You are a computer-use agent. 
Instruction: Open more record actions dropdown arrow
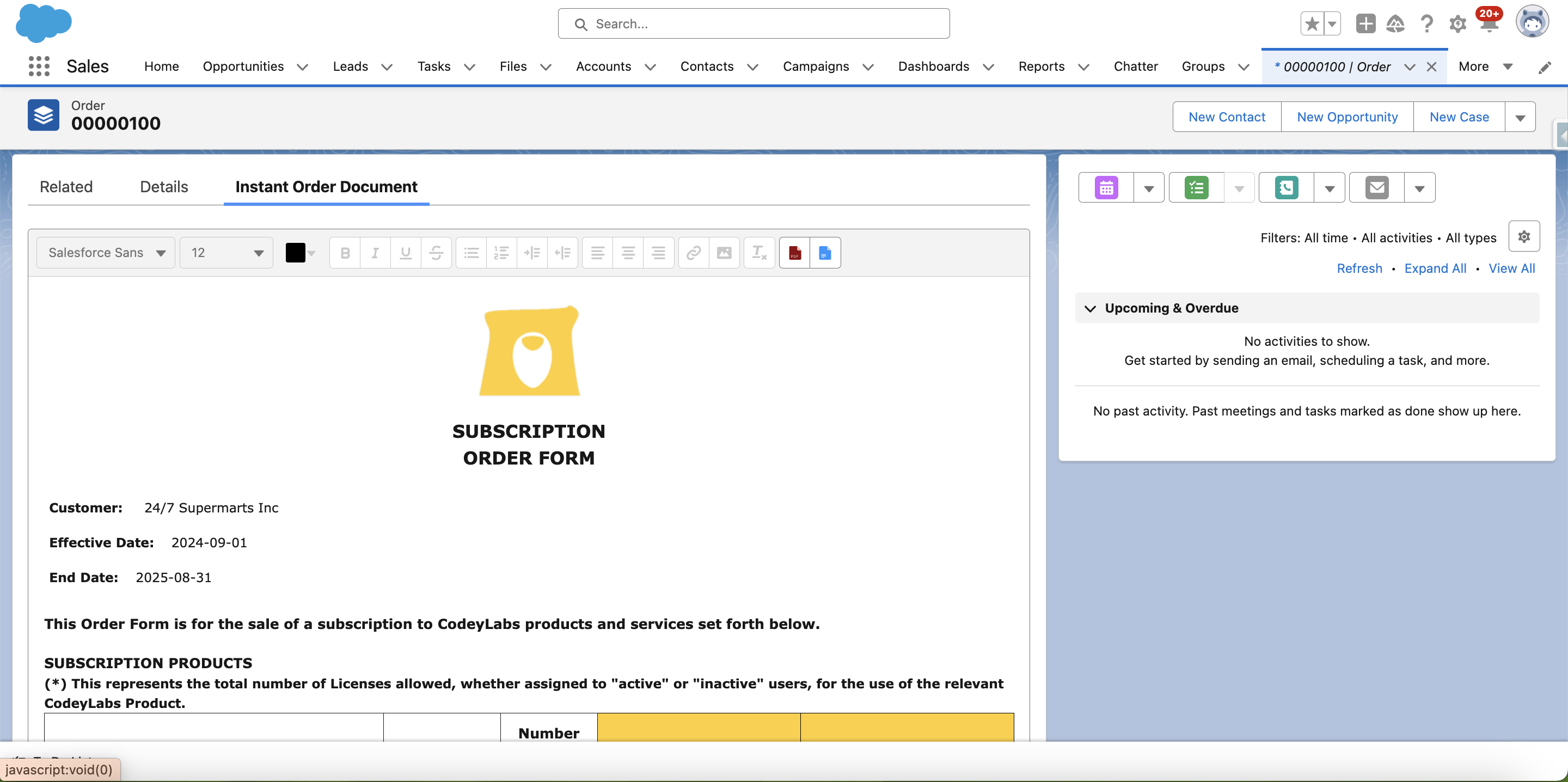click(1520, 117)
